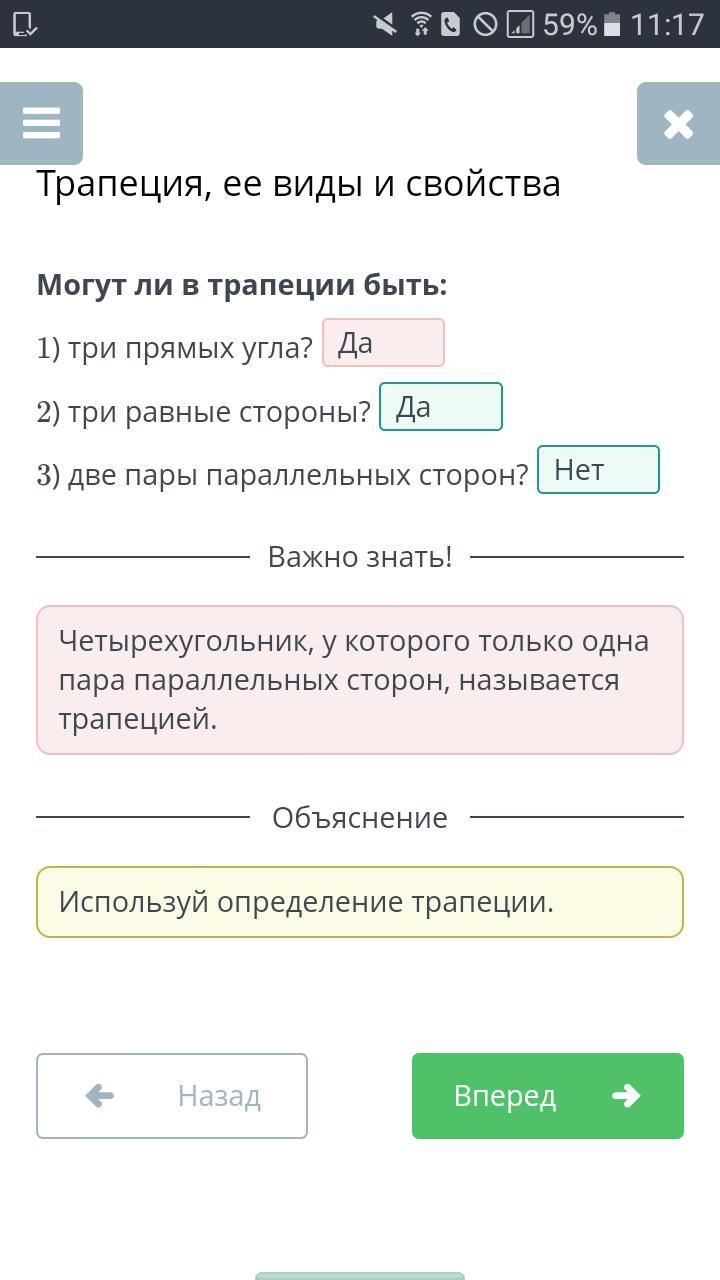Click the left arrow on Назад
Image resolution: width=720 pixels, height=1280 pixels.
[100, 1096]
